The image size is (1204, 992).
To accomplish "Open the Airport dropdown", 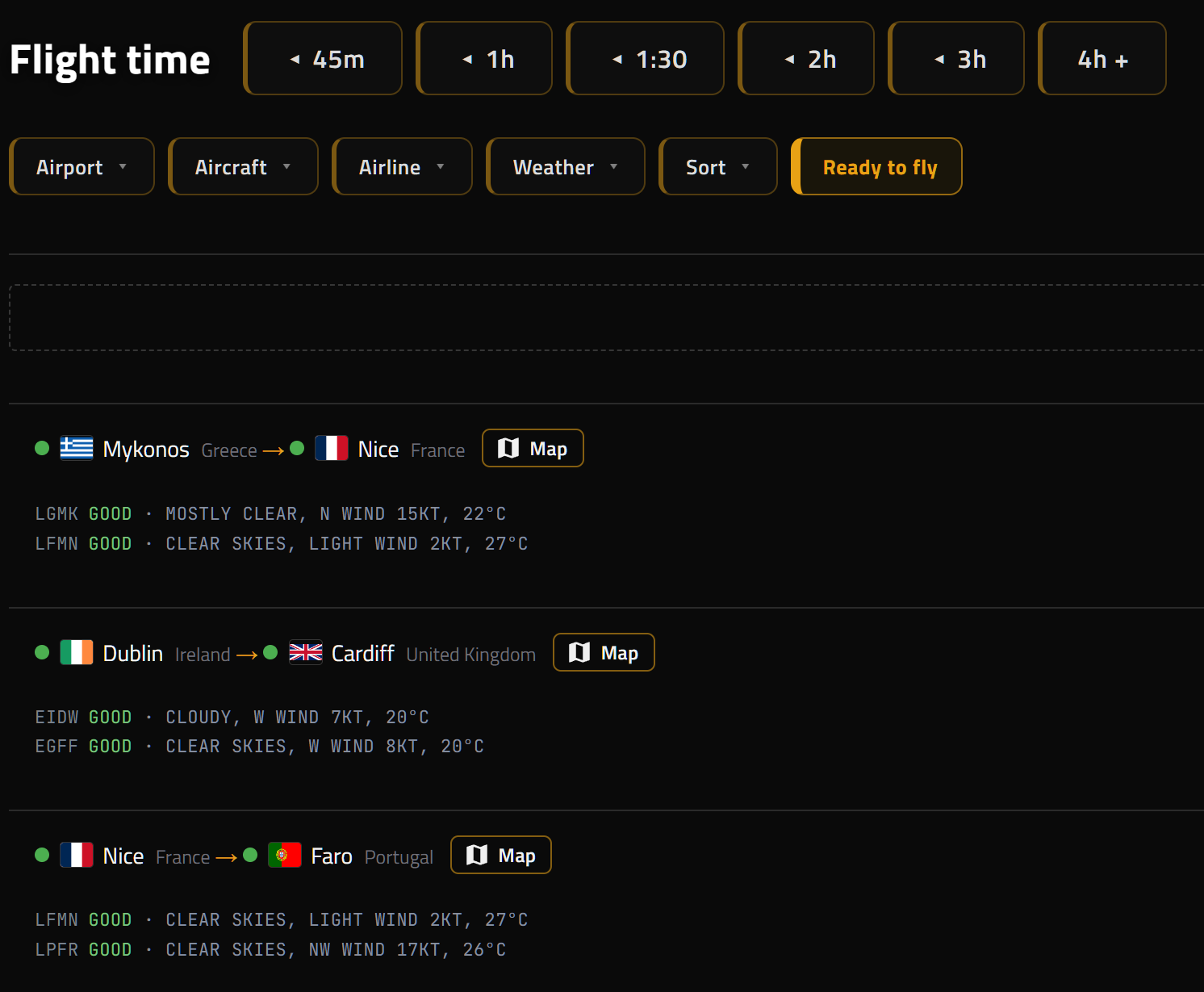I will [82, 166].
